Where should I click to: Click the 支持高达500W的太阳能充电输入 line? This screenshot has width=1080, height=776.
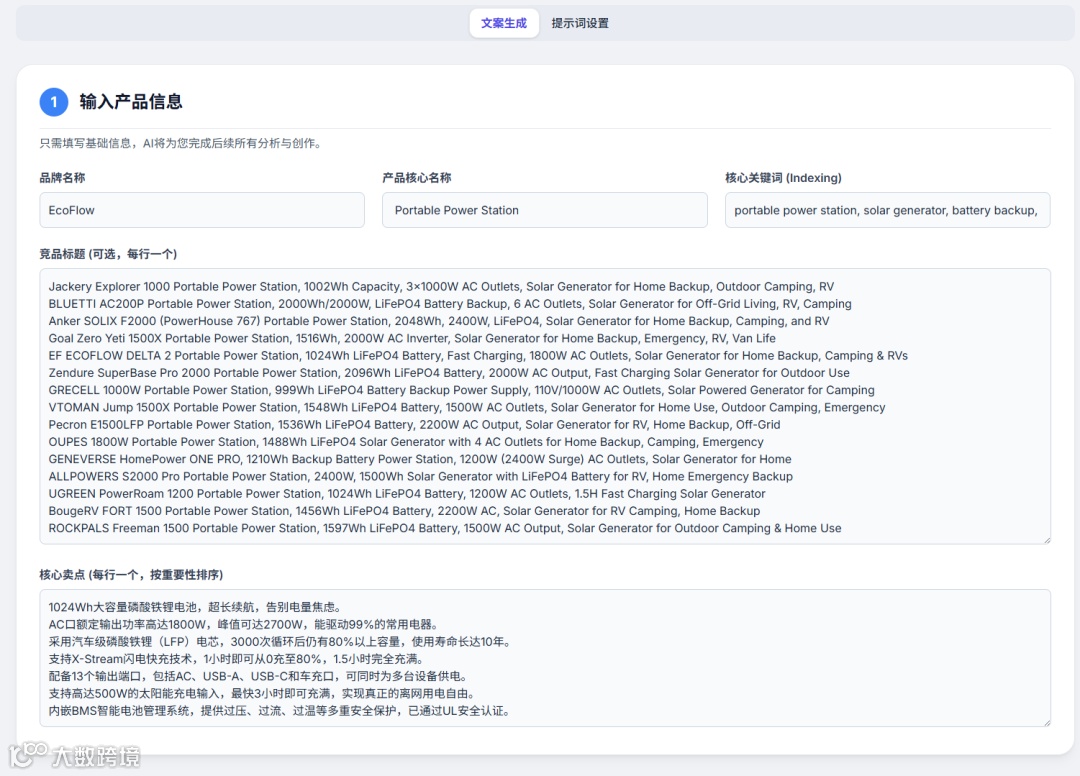click(264, 693)
